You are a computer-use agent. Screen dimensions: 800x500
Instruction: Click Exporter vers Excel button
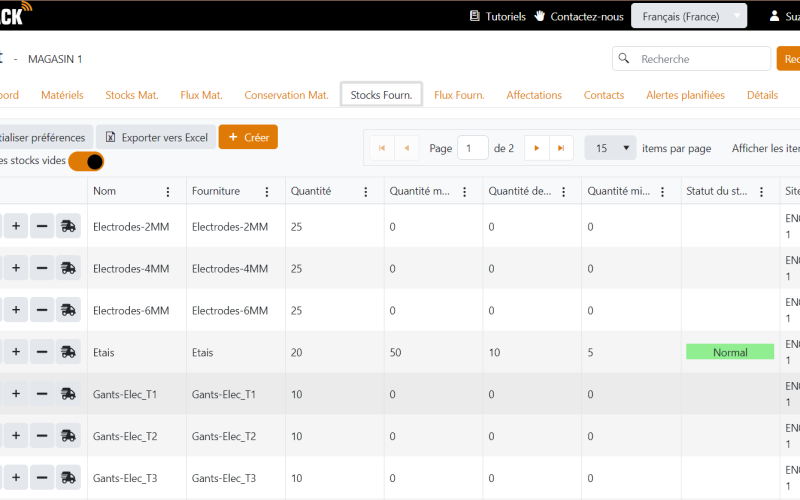click(157, 137)
